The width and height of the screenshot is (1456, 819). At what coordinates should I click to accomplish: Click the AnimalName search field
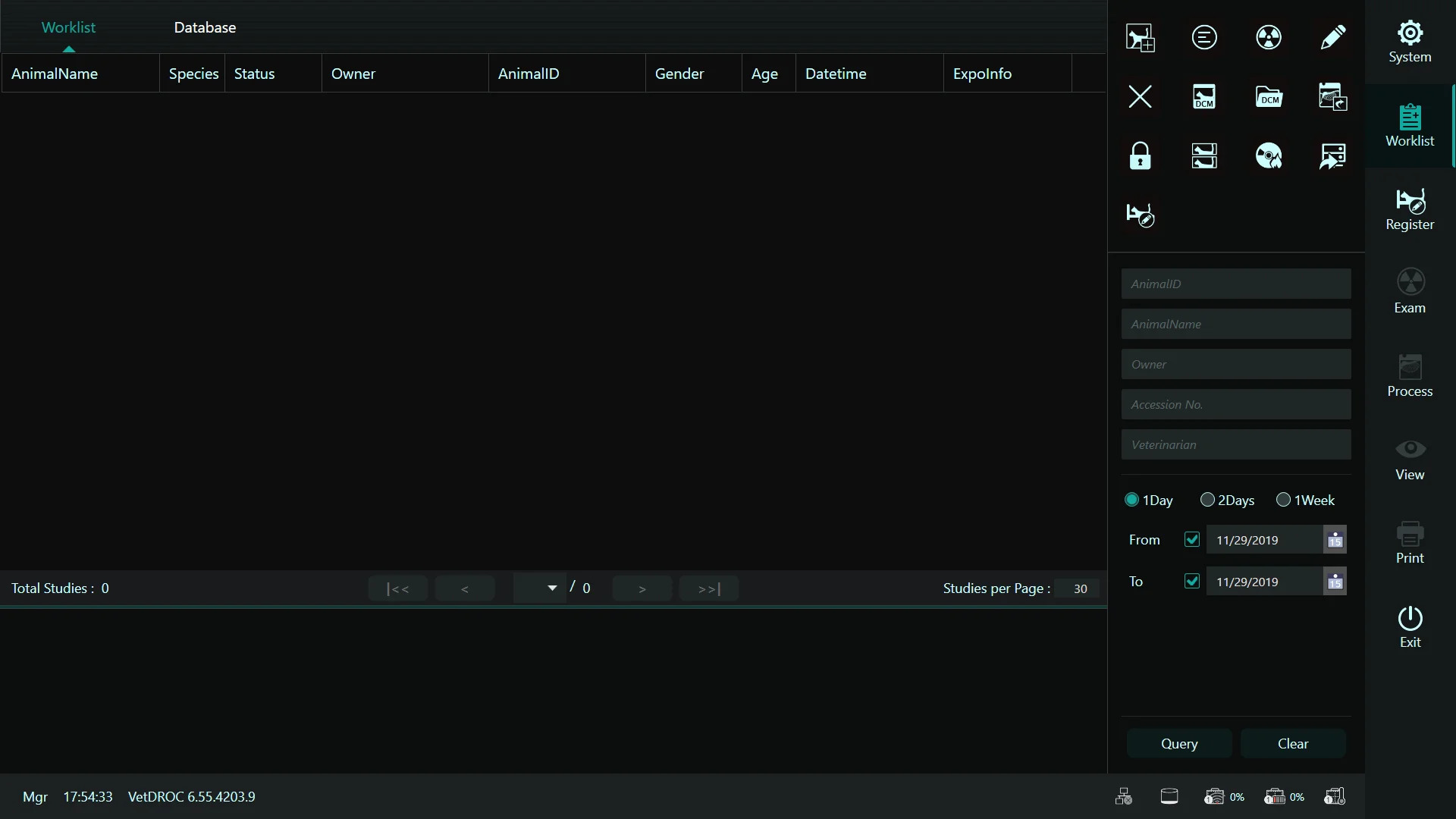coord(1235,324)
